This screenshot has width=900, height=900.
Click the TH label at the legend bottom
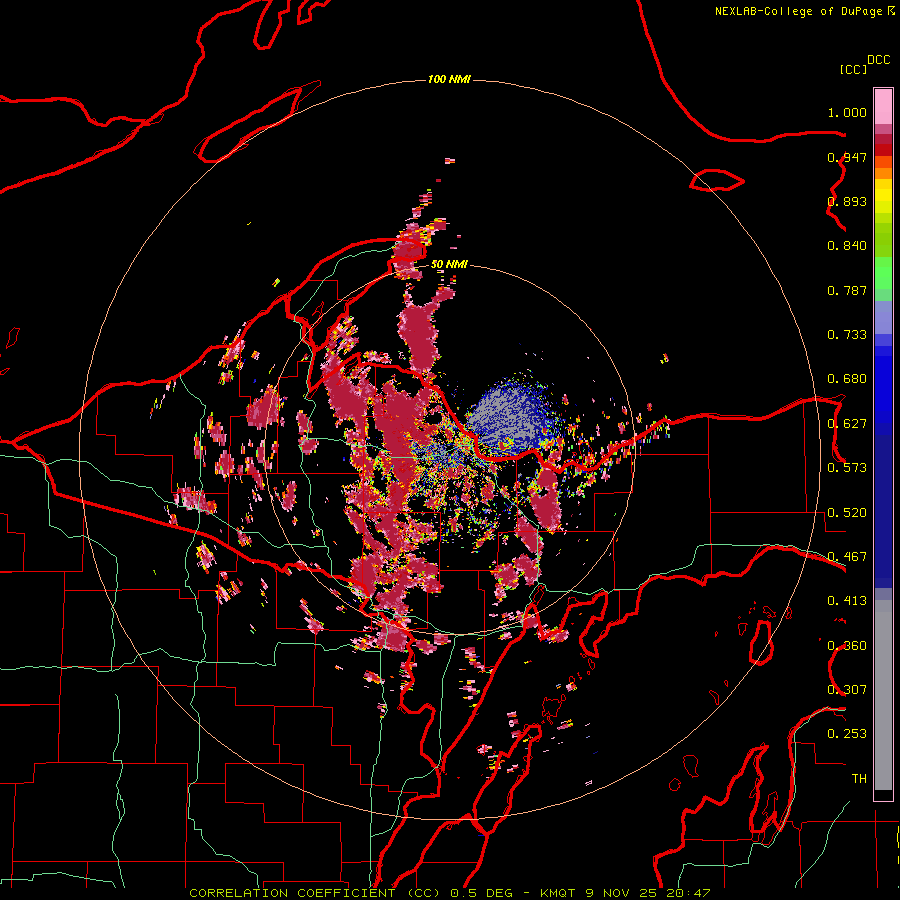point(859,779)
